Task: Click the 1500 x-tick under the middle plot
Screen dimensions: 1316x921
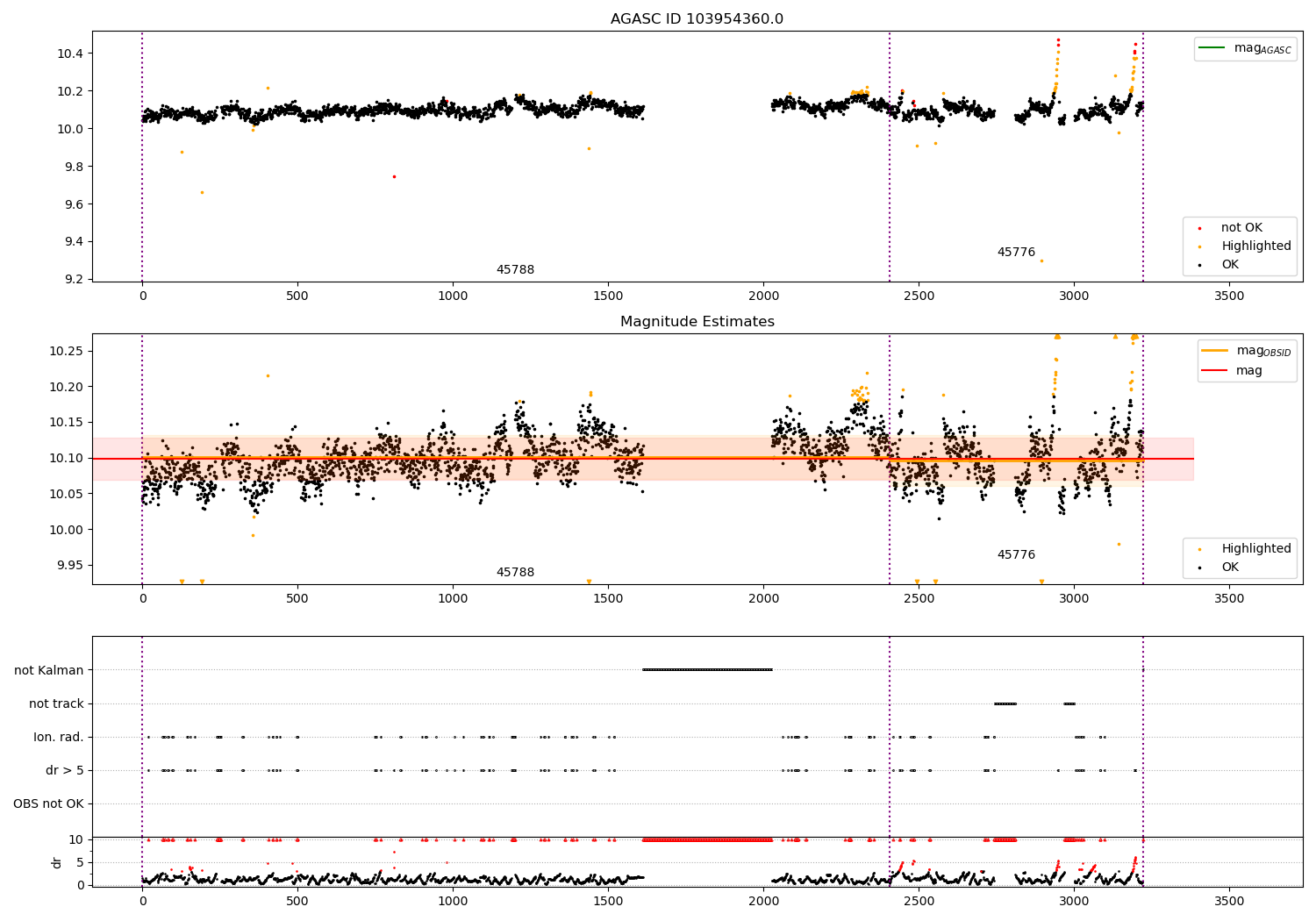Action: pyautogui.click(x=608, y=599)
